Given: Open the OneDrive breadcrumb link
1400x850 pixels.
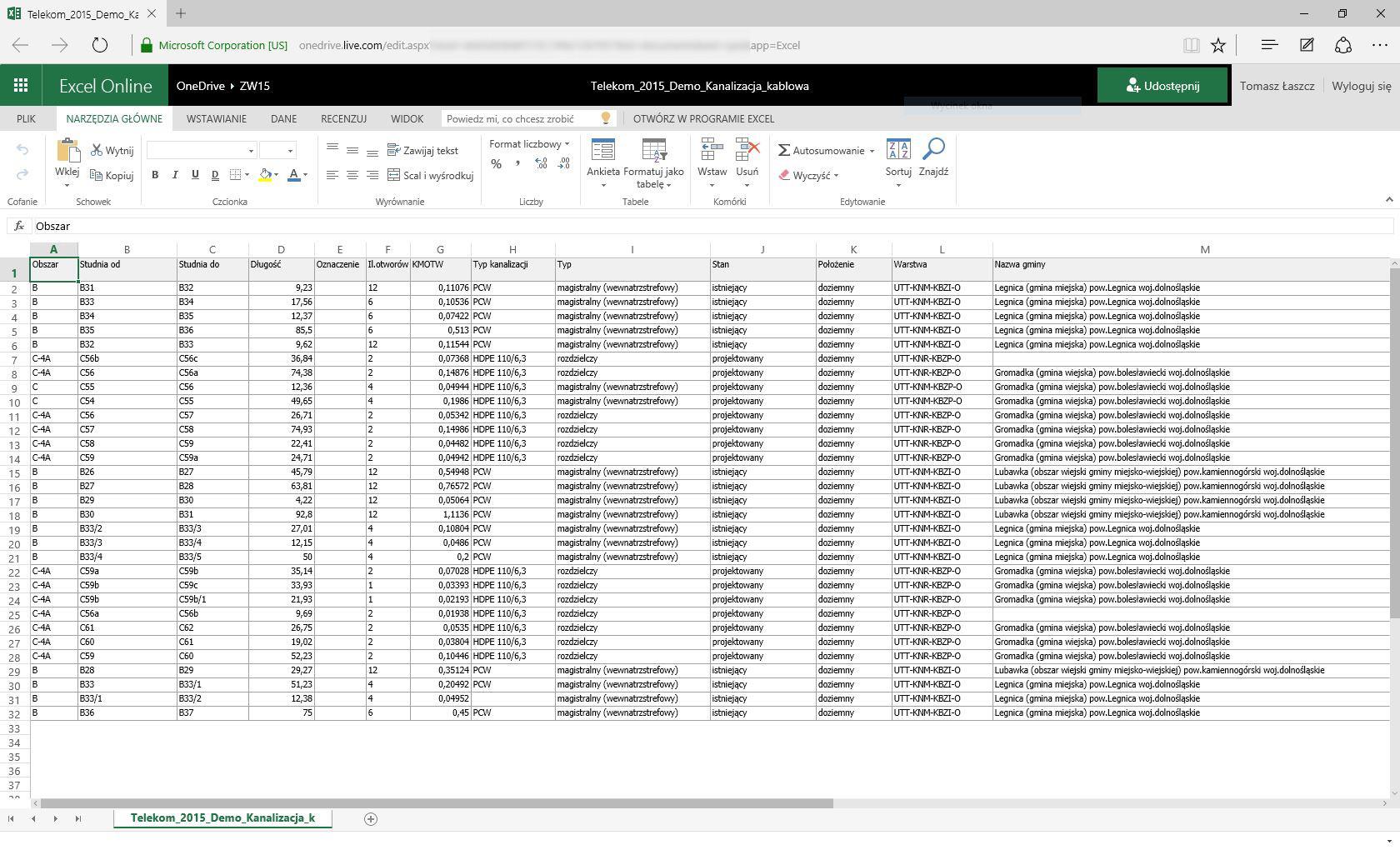Looking at the screenshot, I should point(200,86).
